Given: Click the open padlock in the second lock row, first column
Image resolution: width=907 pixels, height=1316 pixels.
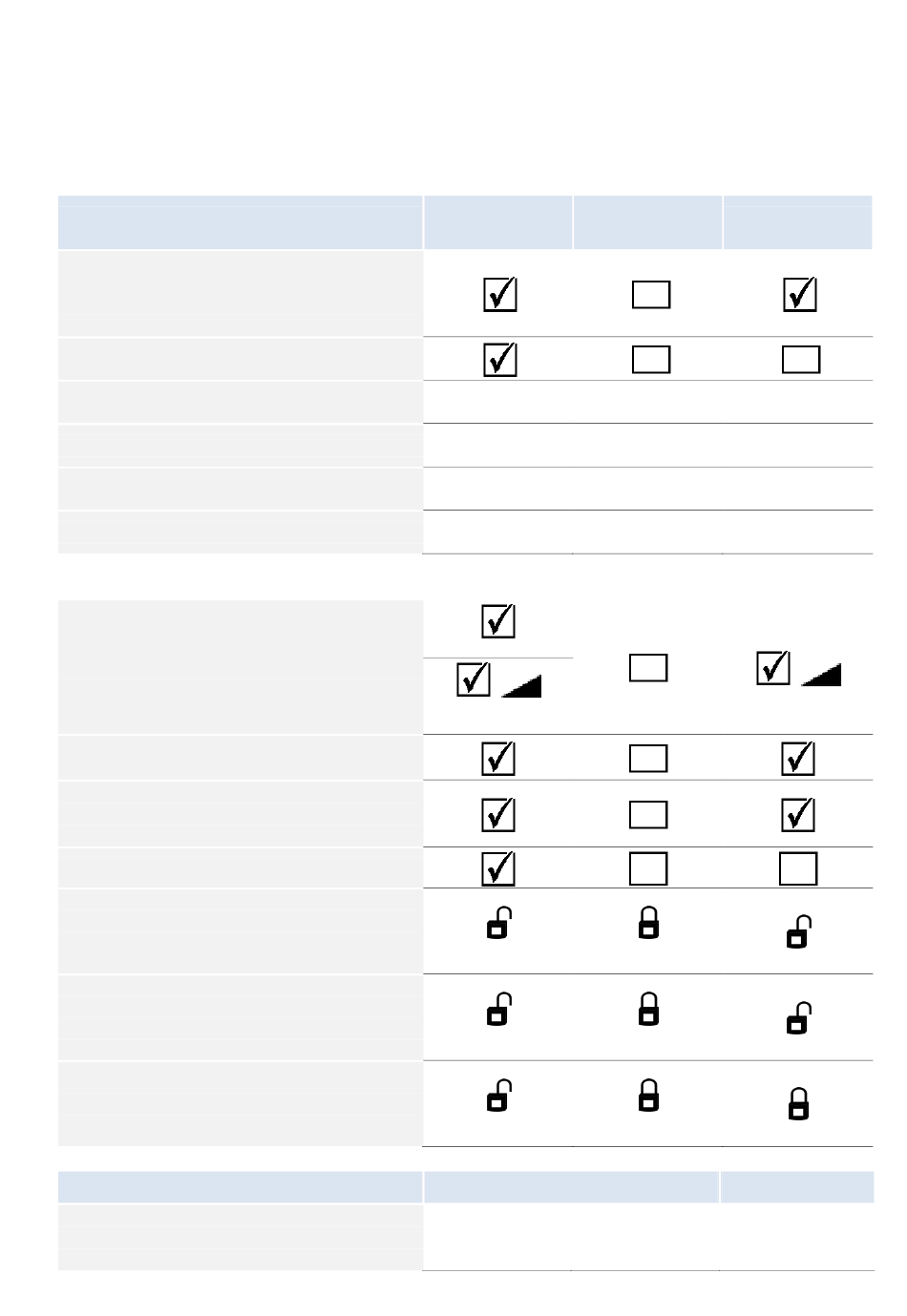Looking at the screenshot, I should point(498,1010).
